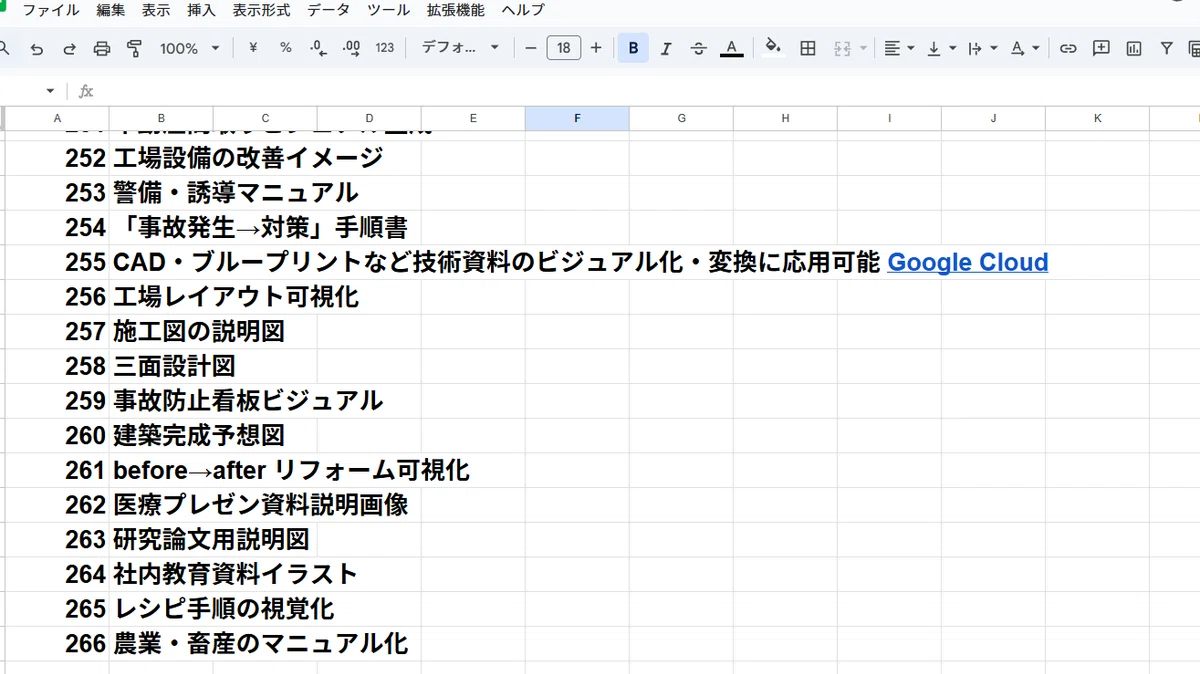Undo the last action
The image size is (1200, 674).
(37, 48)
